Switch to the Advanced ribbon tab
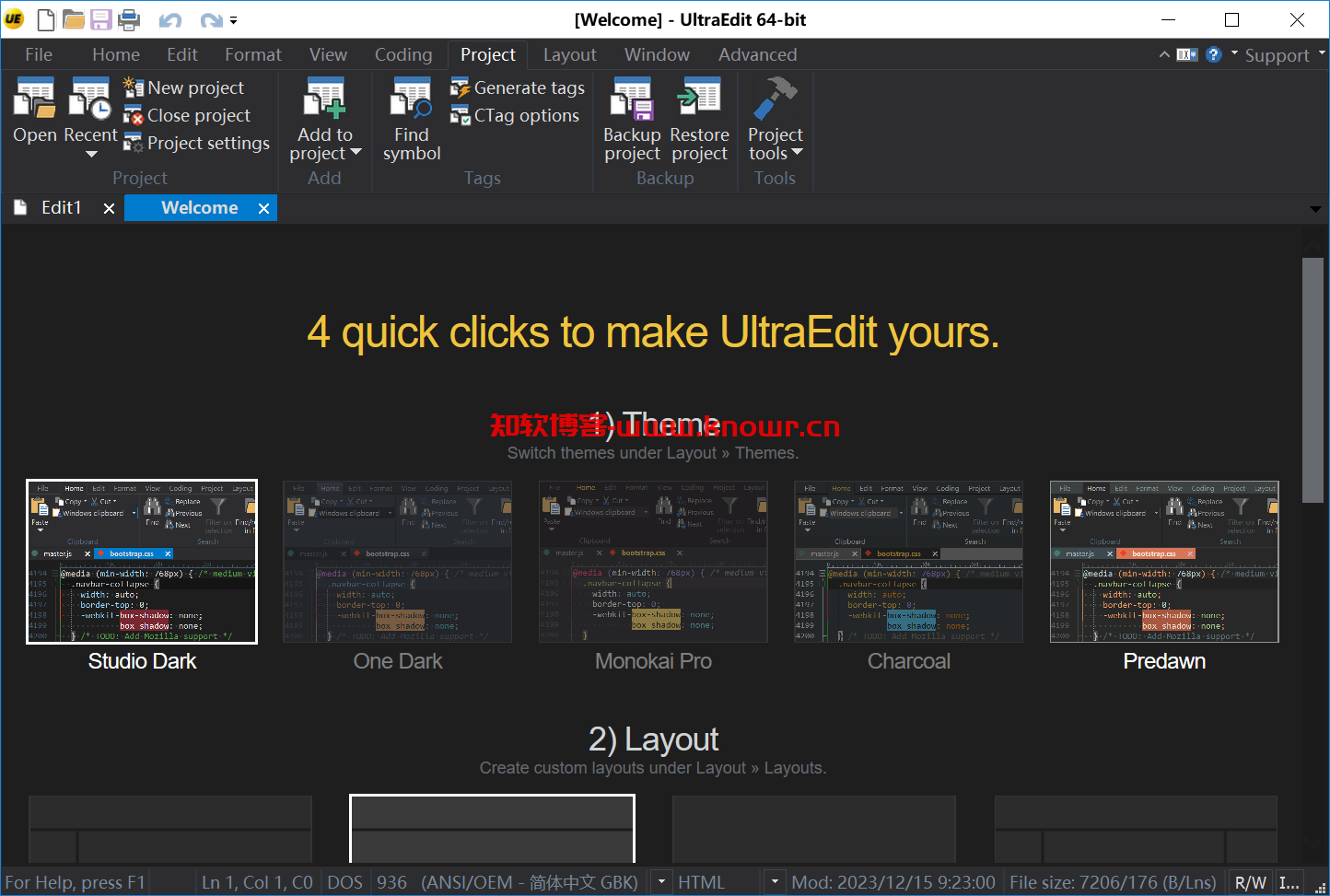The image size is (1330, 896). pos(758,54)
